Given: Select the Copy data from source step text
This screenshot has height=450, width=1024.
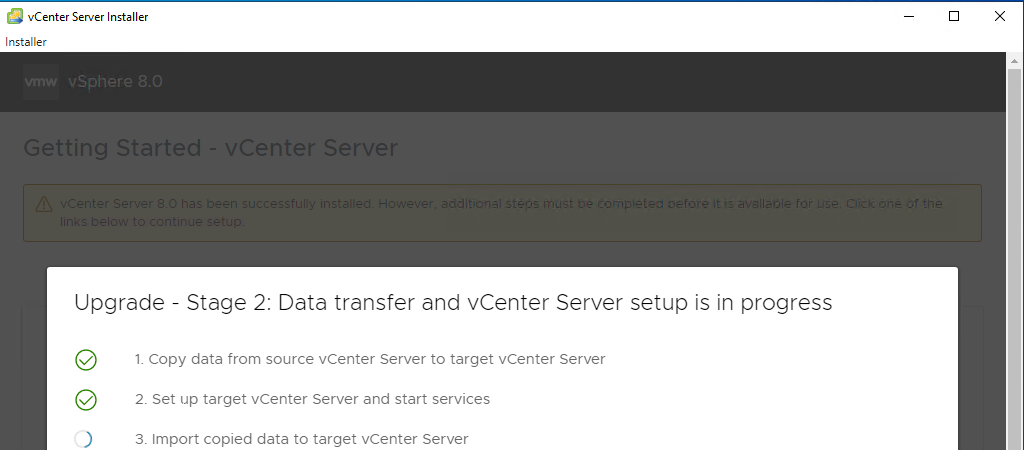Looking at the screenshot, I should [x=369, y=359].
